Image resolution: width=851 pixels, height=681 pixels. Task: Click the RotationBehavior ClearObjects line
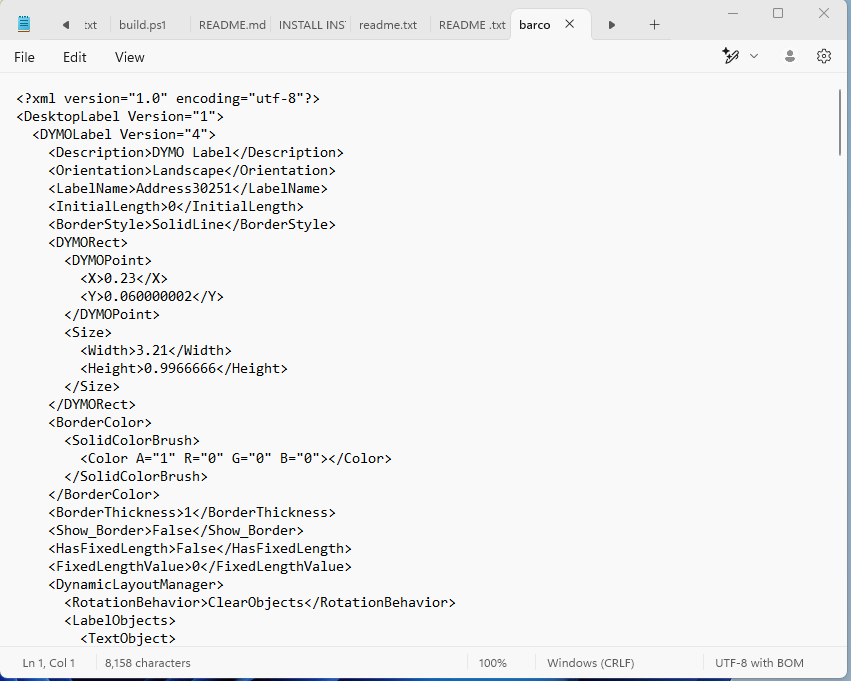260,602
